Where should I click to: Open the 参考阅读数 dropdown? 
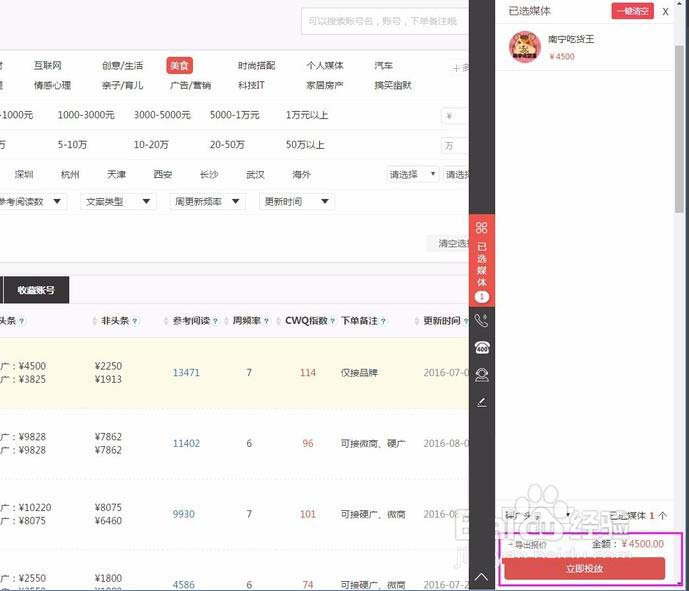tap(32, 202)
